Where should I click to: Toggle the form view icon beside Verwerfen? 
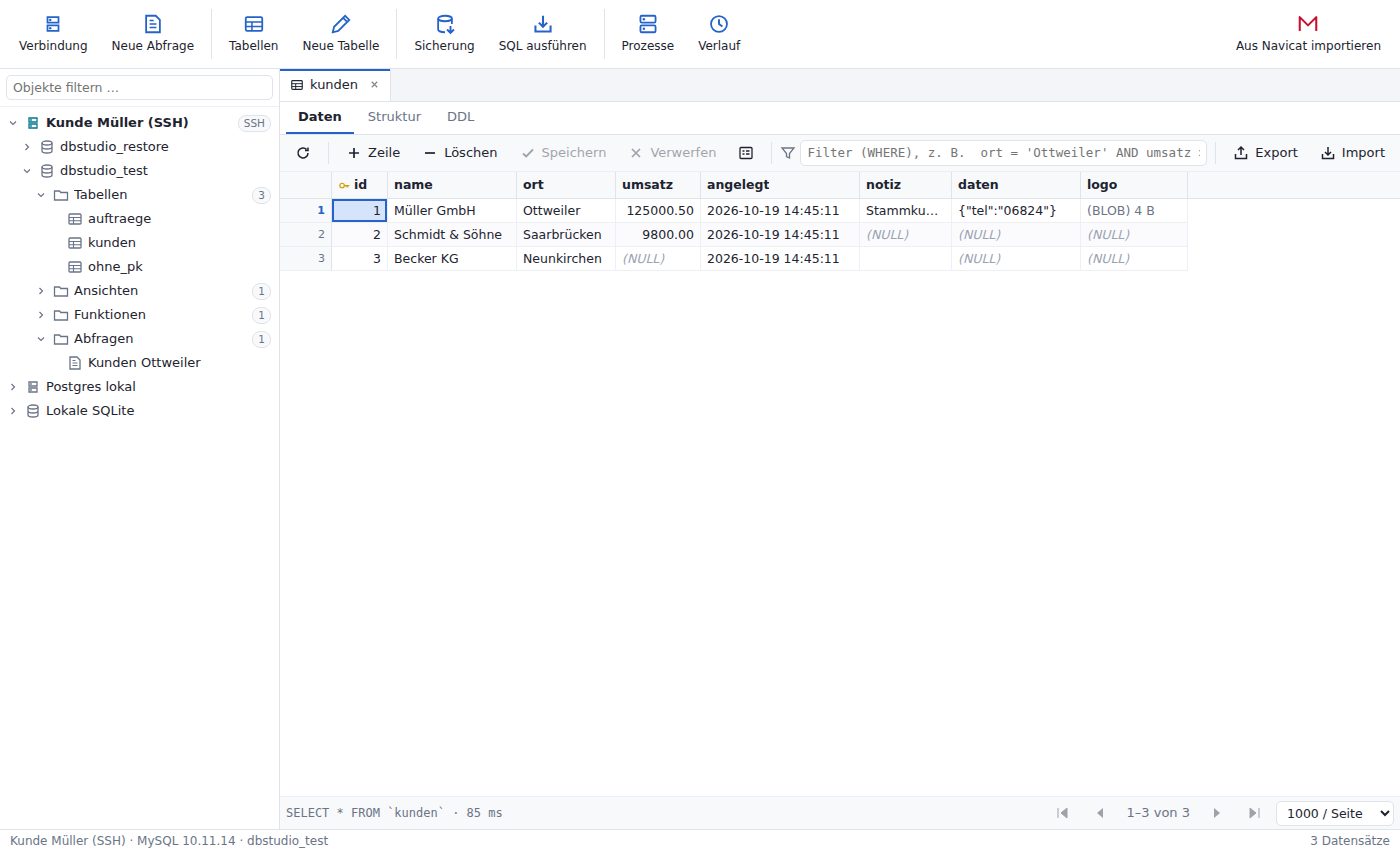[x=746, y=153]
